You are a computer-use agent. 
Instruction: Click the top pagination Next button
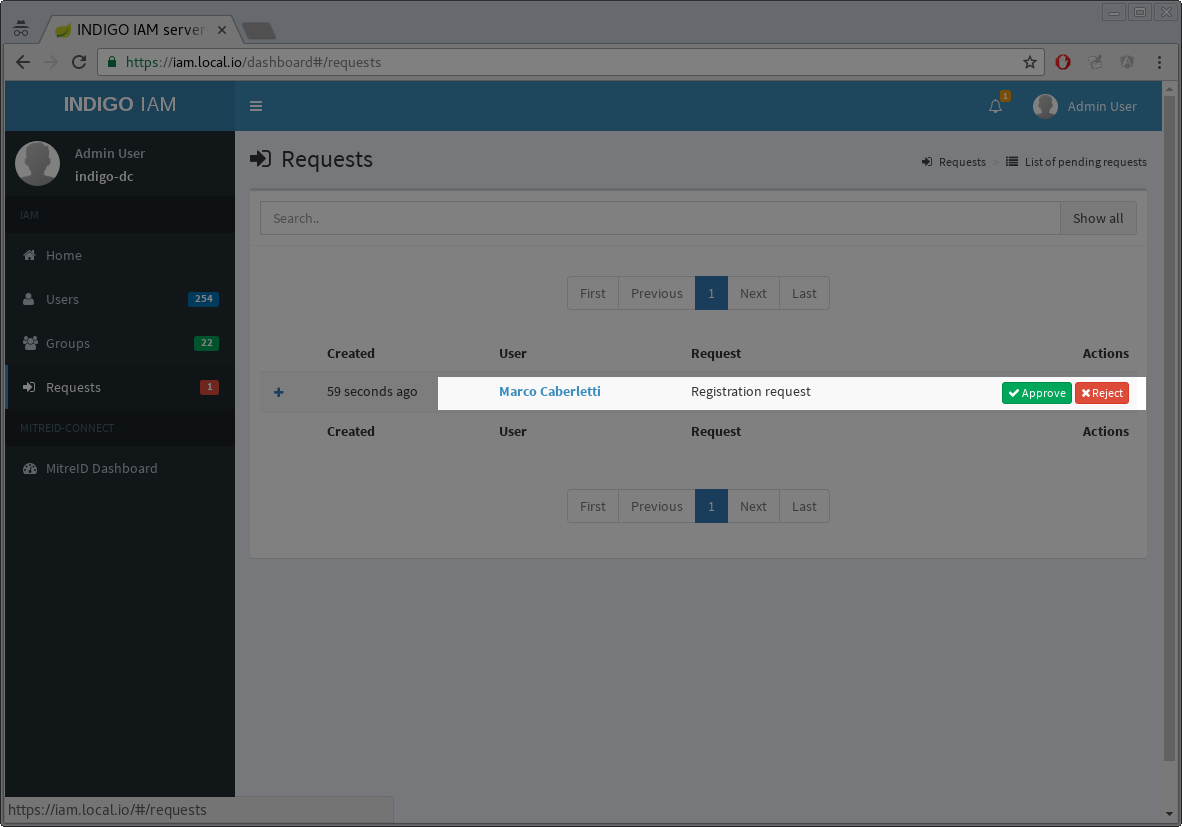coord(753,293)
